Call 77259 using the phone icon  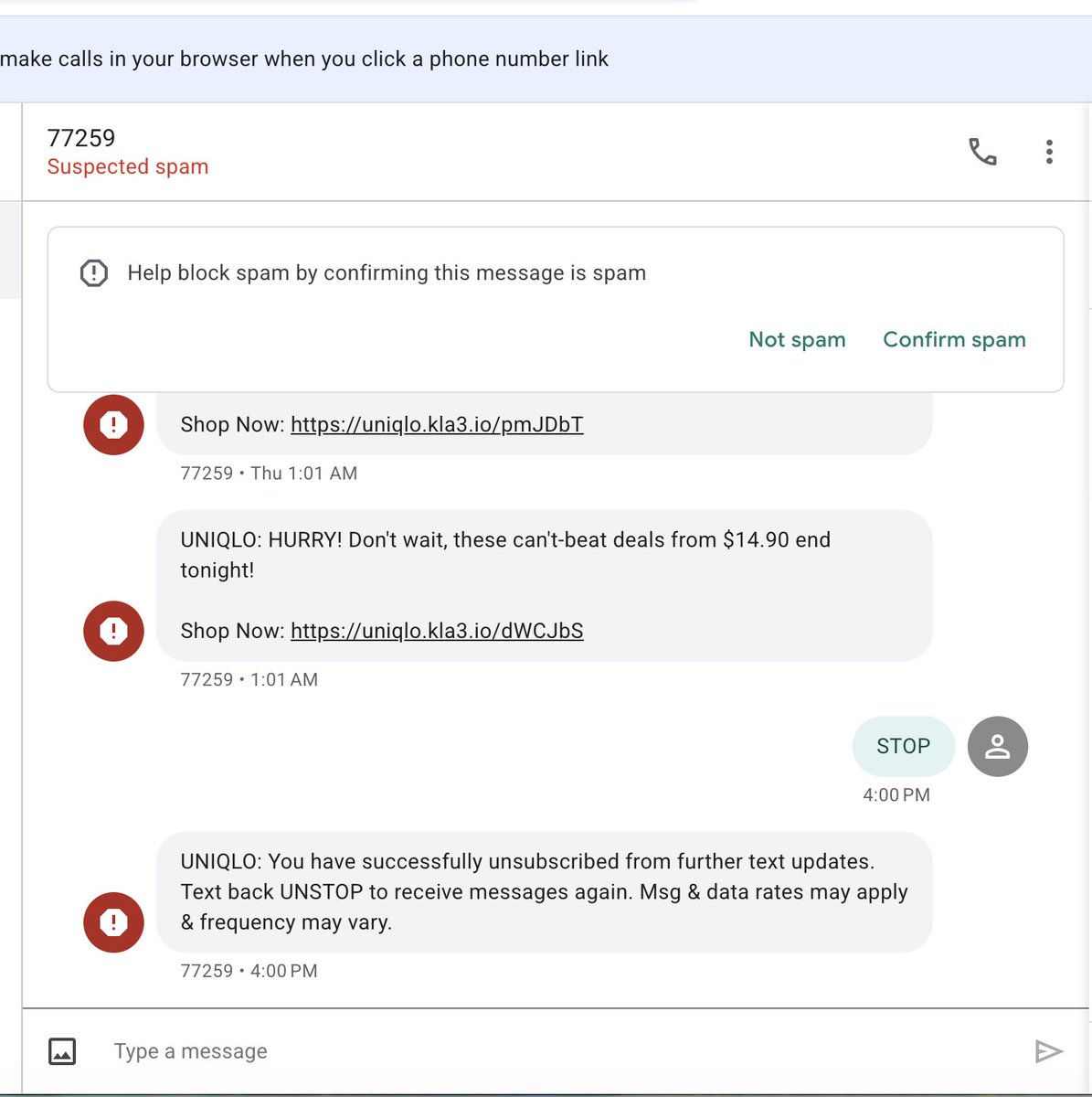coord(982,152)
